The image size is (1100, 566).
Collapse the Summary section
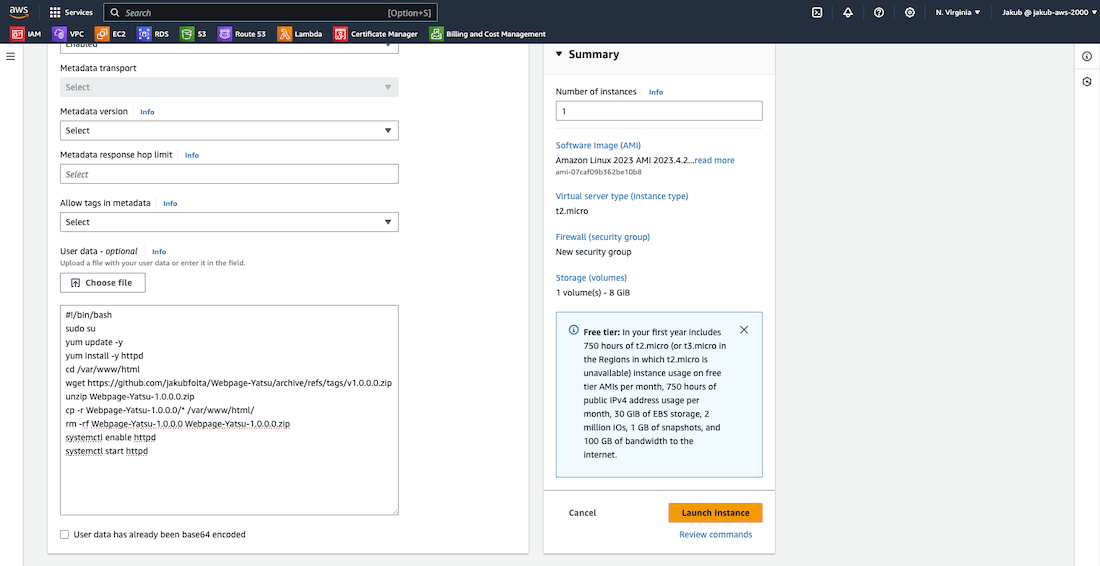pyautogui.click(x=560, y=55)
